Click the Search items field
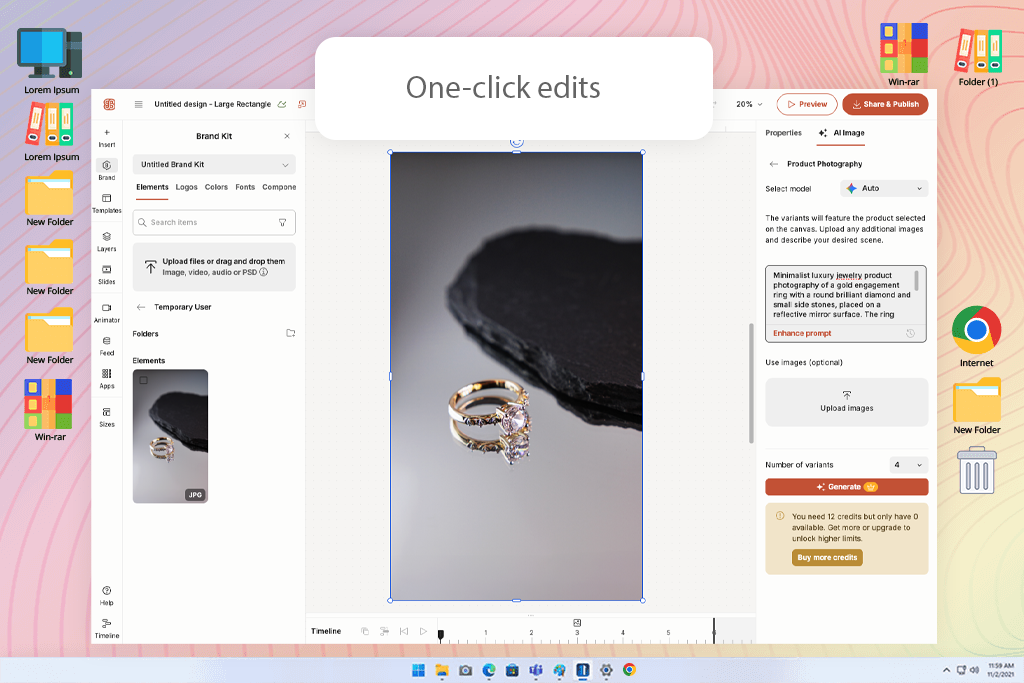Screen dimensions: 1024x683 pyautogui.click(x=214, y=223)
